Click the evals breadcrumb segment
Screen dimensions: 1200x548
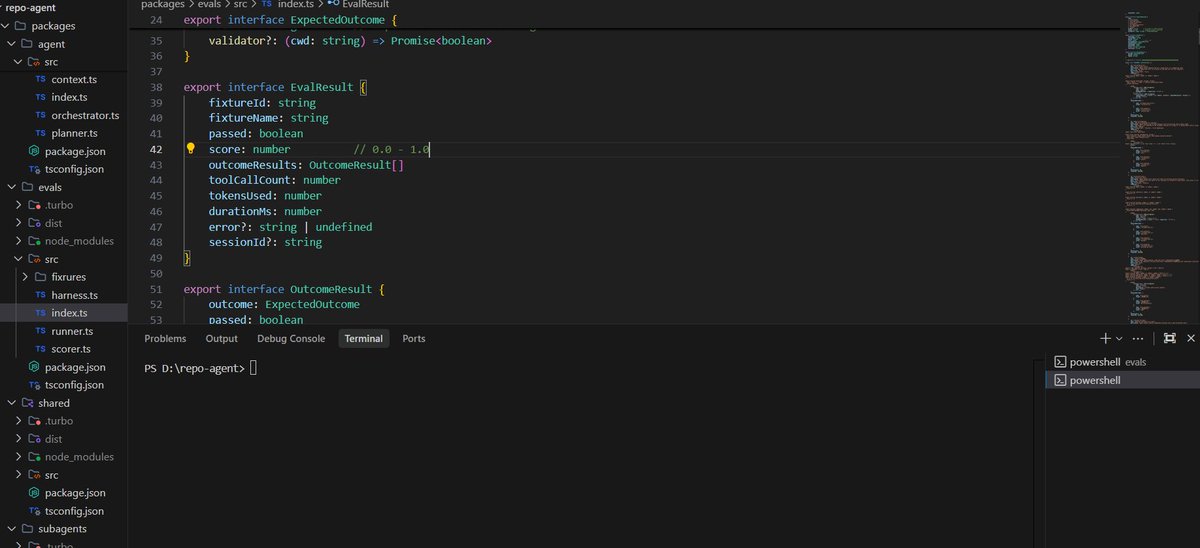point(211,5)
